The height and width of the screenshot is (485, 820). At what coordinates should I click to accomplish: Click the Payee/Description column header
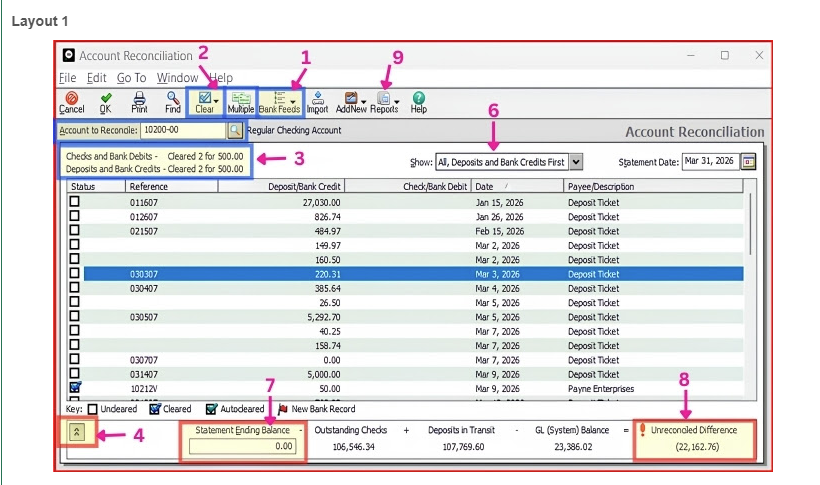[653, 186]
